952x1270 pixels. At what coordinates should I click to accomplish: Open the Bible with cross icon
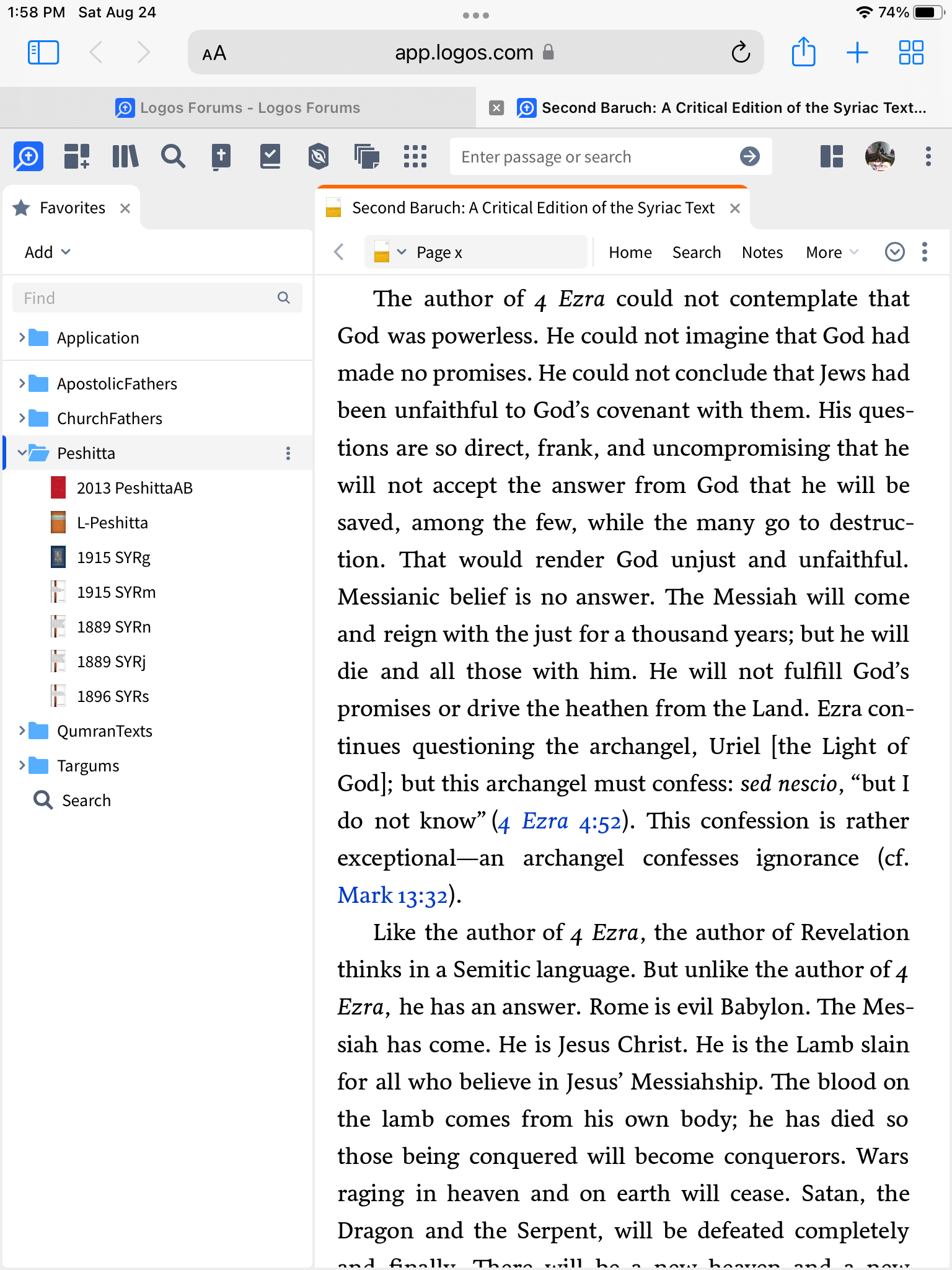coord(221,156)
